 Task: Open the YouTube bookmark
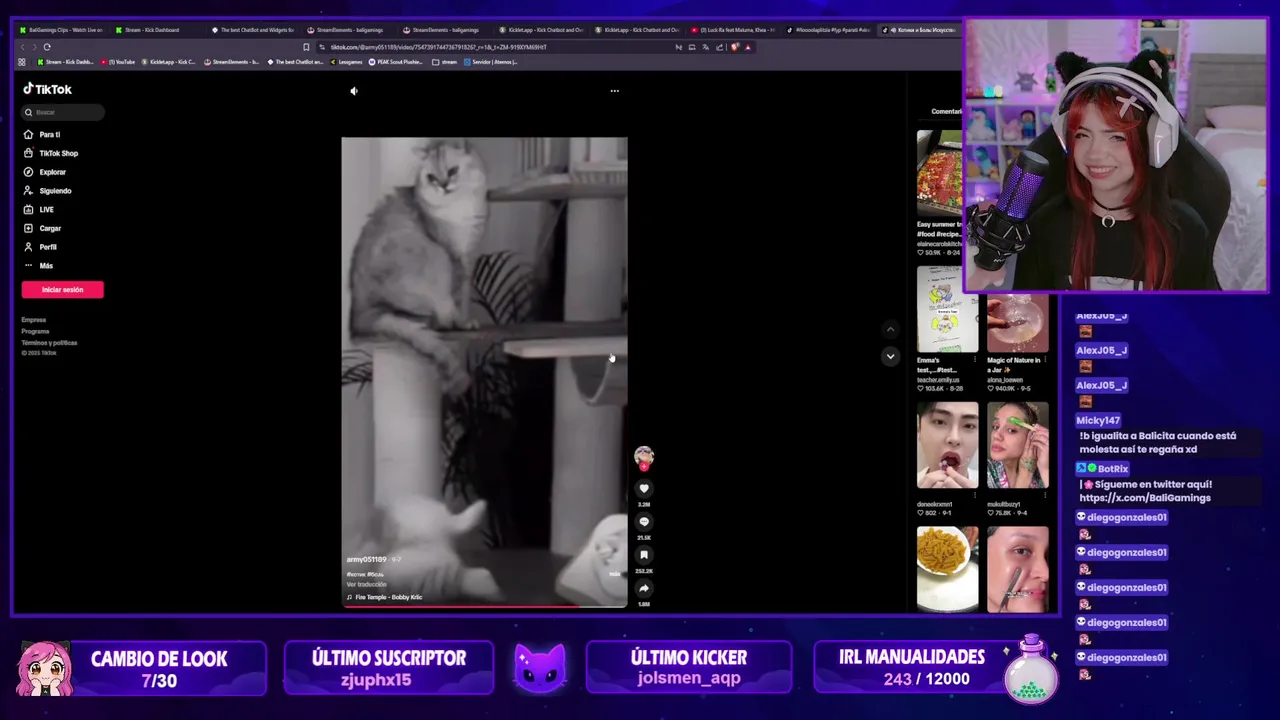pyautogui.click(x=118, y=62)
